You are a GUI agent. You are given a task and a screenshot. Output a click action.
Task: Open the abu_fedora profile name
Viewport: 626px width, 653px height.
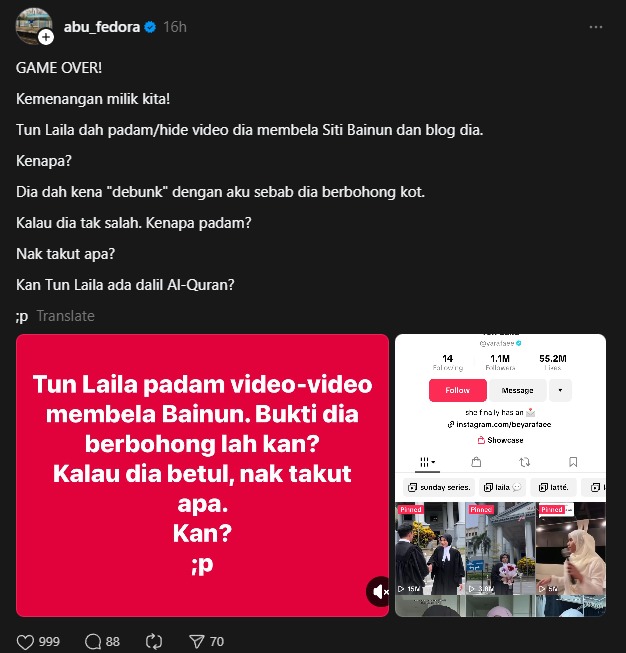click(102, 27)
